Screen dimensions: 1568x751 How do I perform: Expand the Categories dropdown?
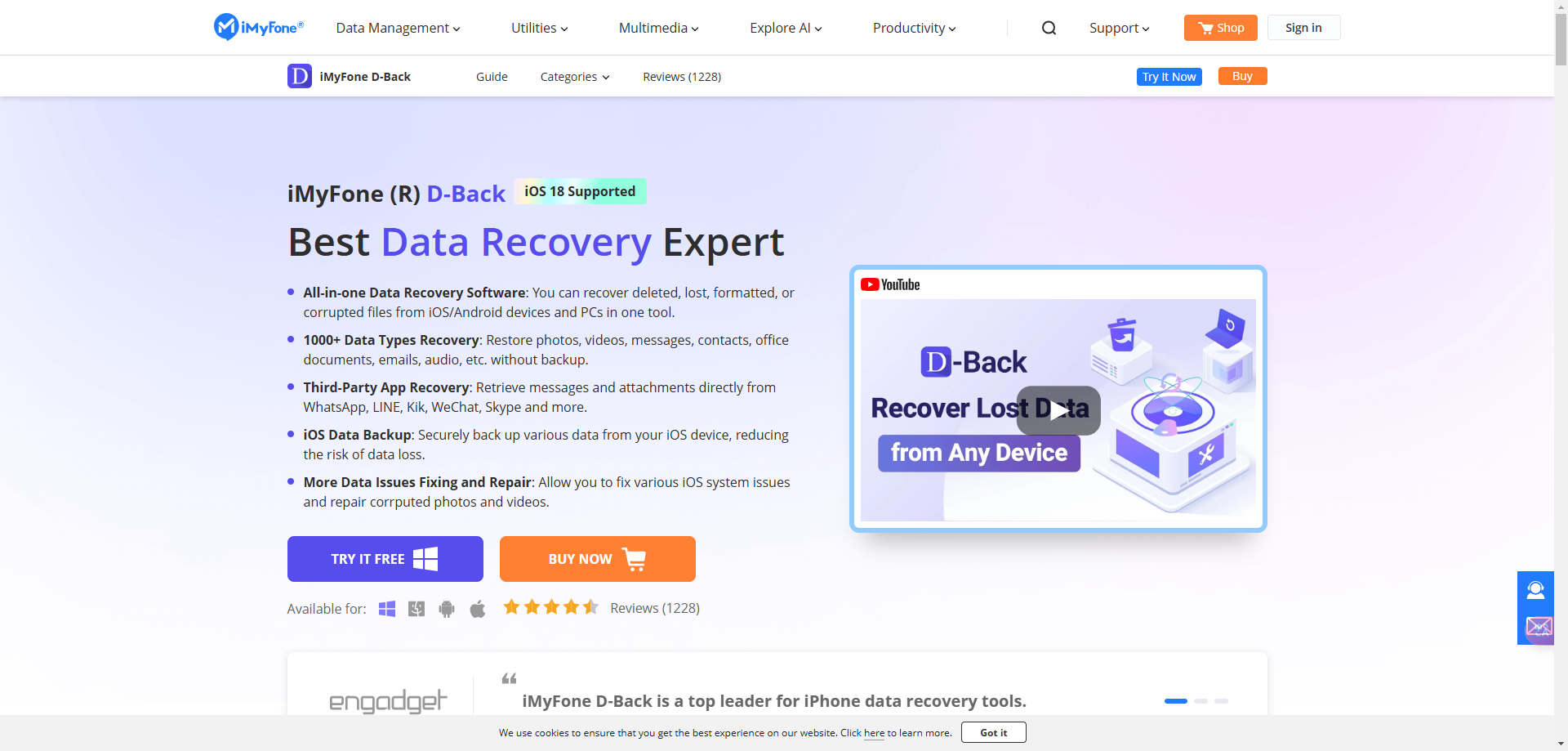[575, 77]
